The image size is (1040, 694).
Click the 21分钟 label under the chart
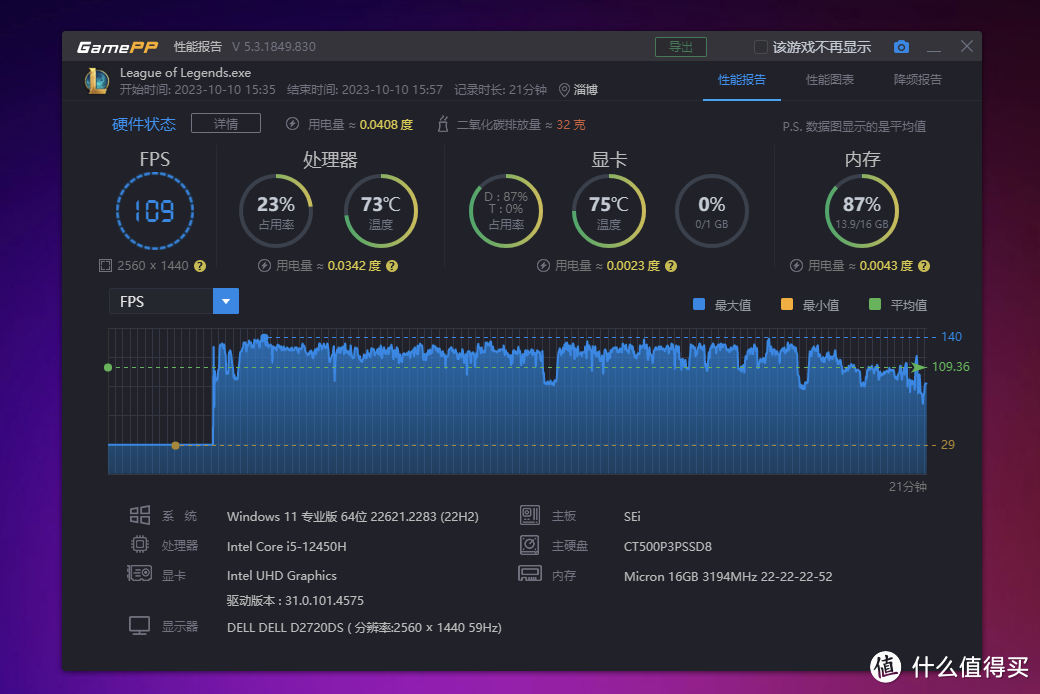tap(907, 487)
